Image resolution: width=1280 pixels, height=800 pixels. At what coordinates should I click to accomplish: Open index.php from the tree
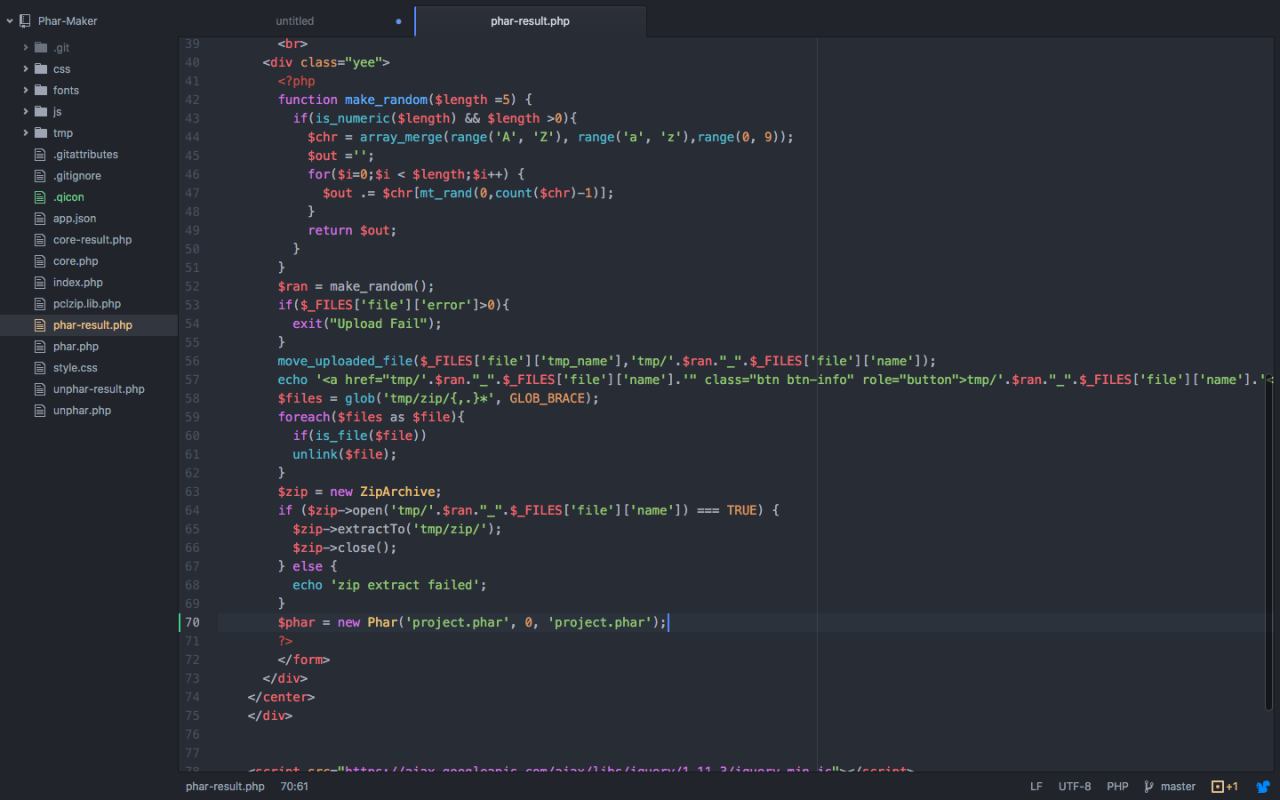78,282
